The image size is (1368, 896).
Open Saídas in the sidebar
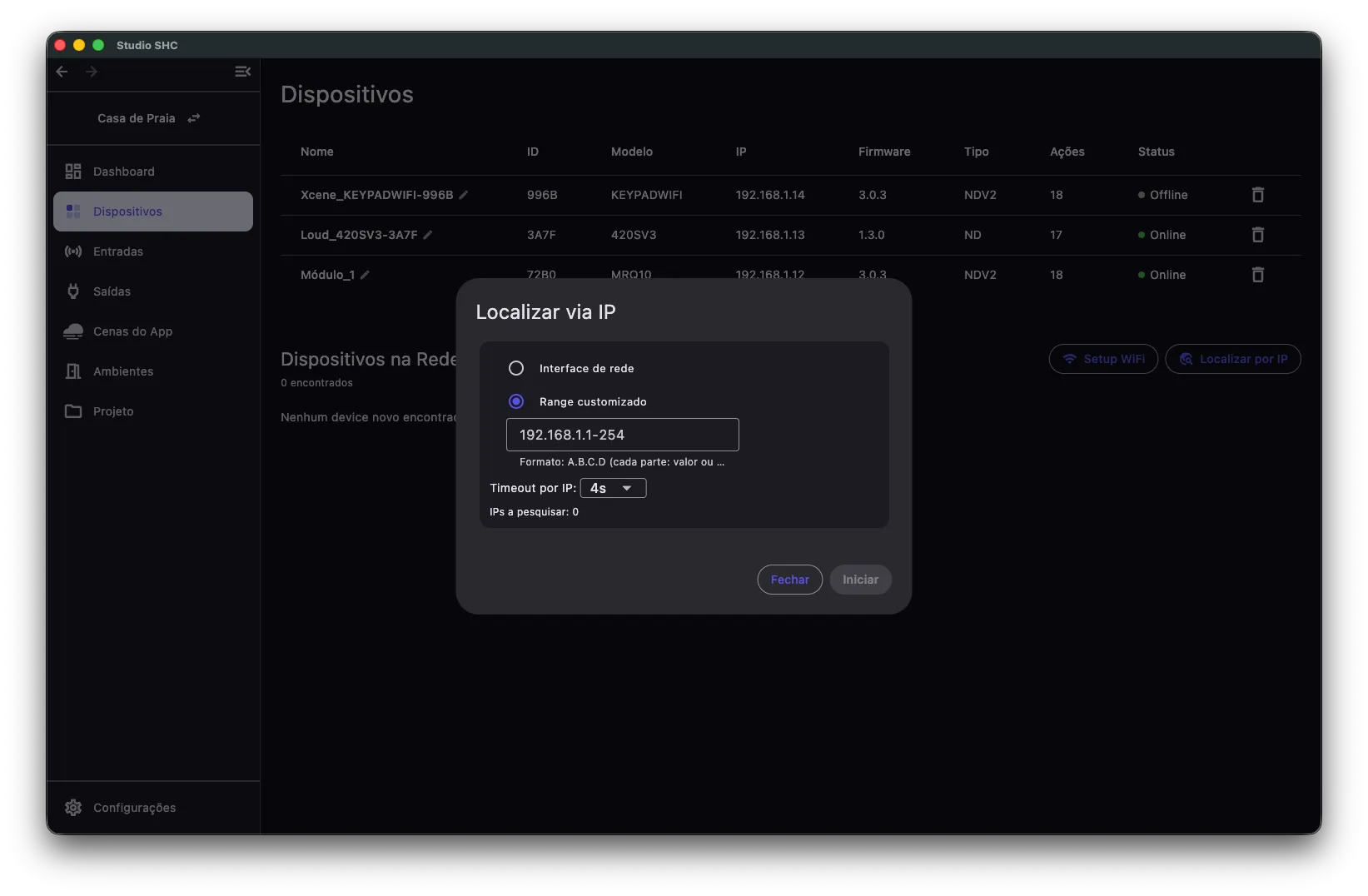(x=153, y=291)
